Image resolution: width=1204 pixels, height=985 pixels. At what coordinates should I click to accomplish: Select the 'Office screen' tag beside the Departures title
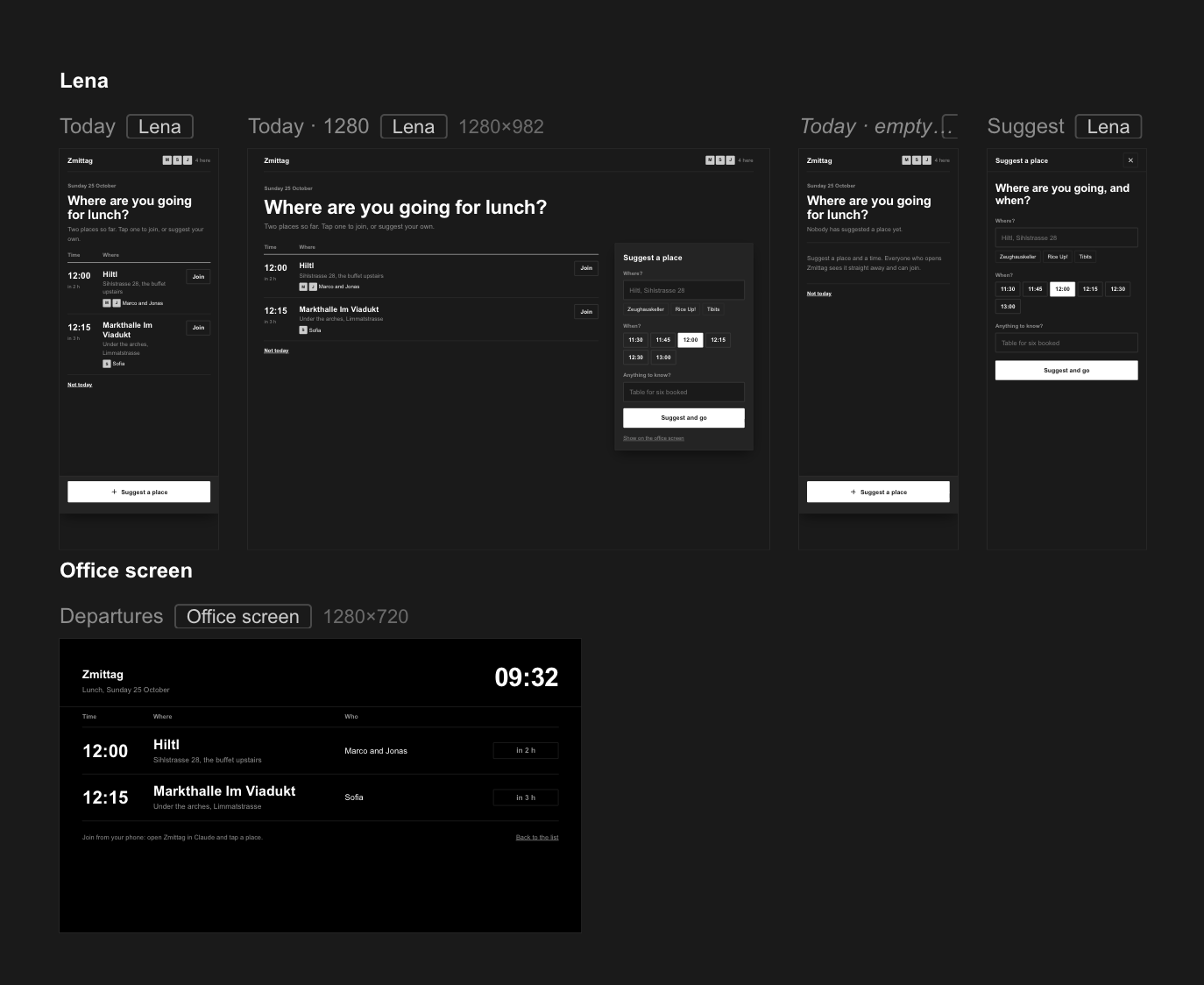point(243,616)
